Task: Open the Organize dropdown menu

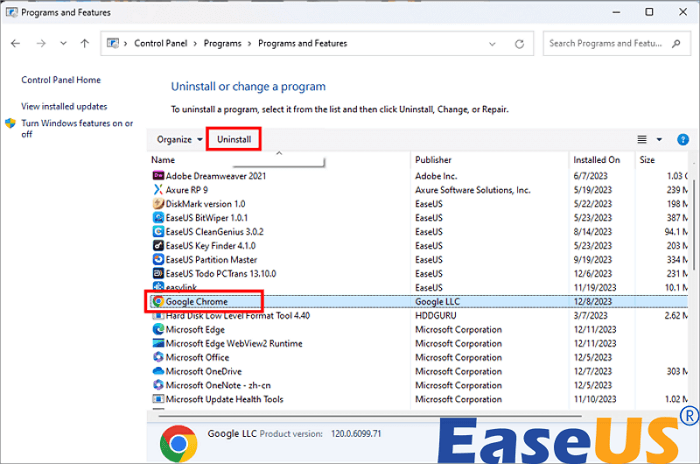Action: click(179, 139)
